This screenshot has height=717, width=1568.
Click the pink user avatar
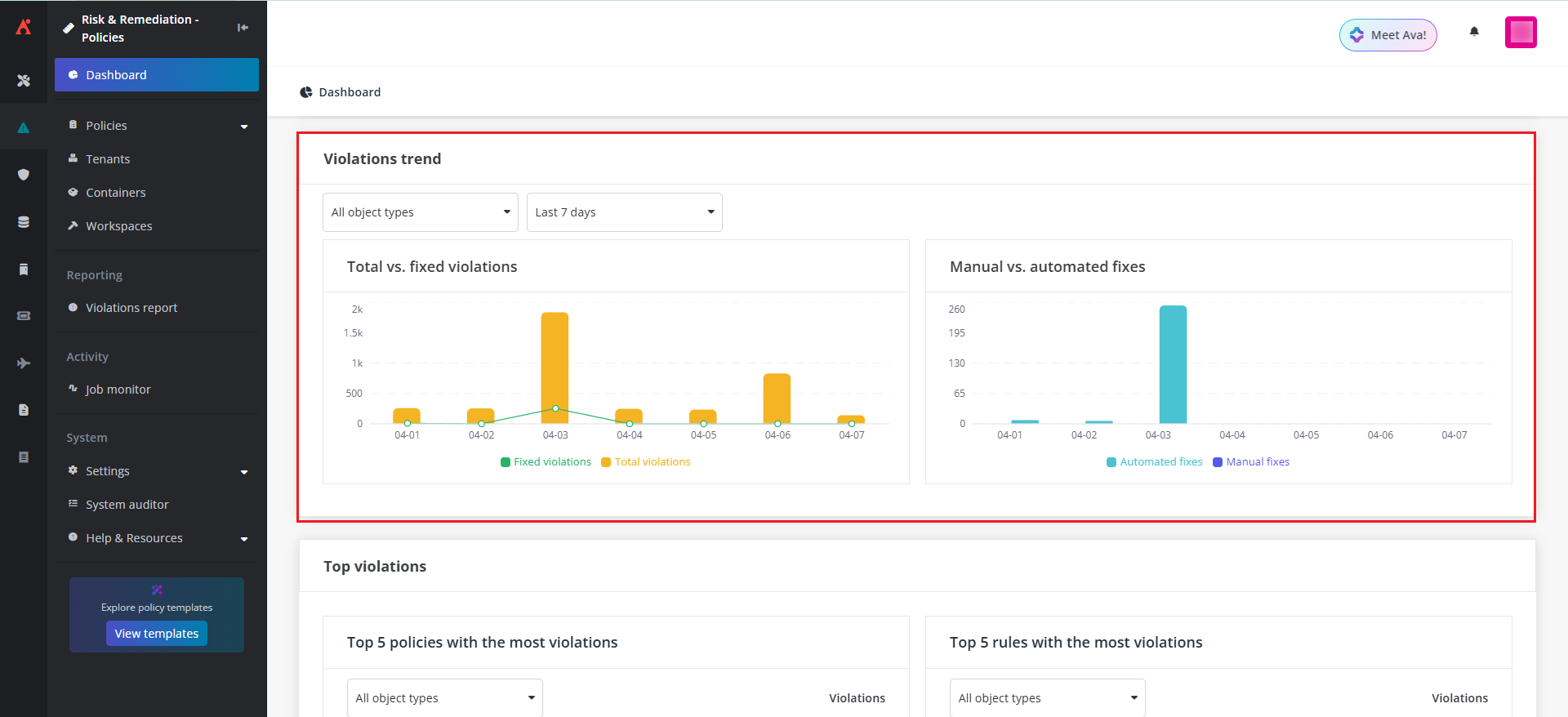click(x=1521, y=33)
